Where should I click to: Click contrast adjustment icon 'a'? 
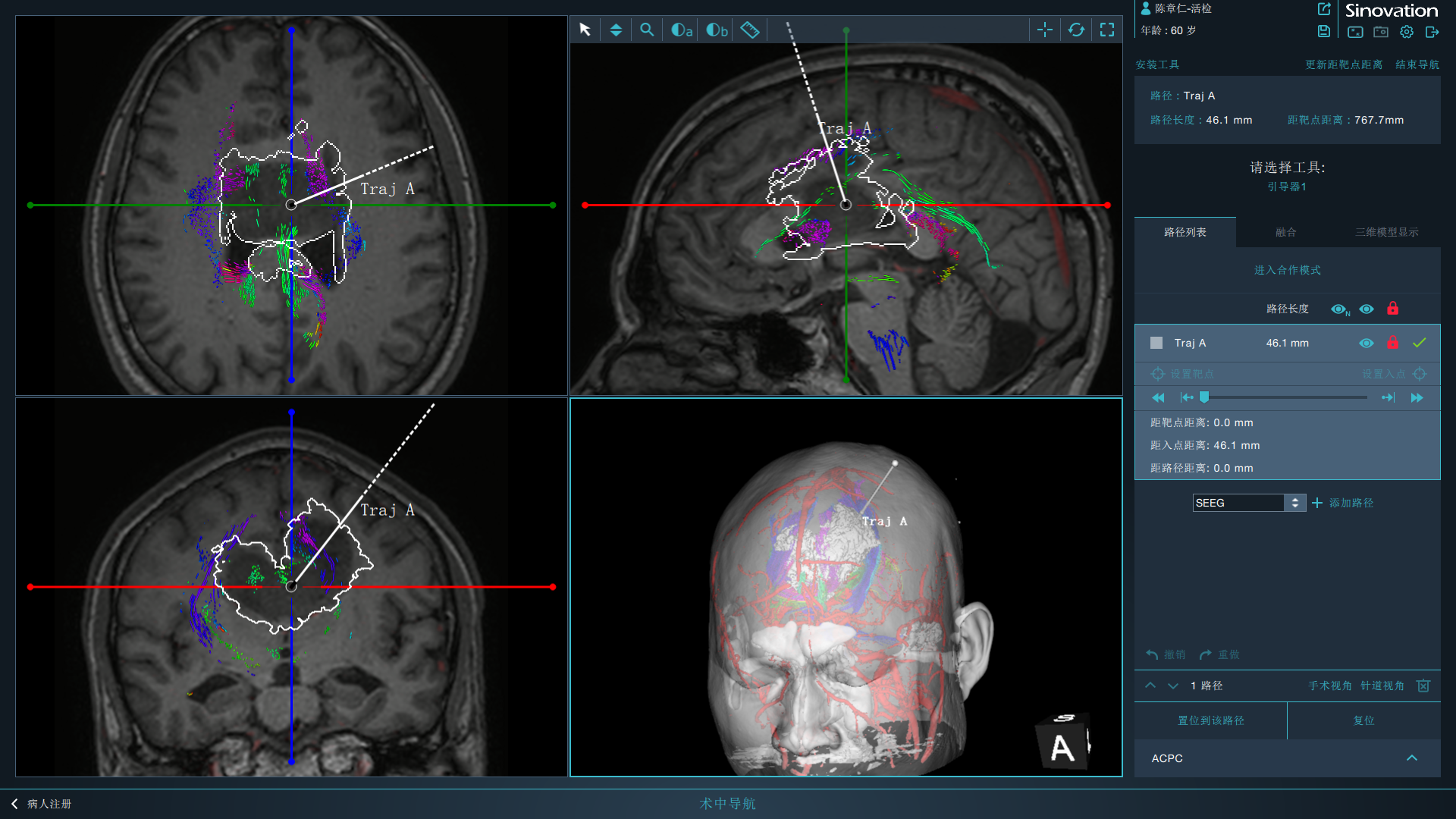tap(681, 30)
